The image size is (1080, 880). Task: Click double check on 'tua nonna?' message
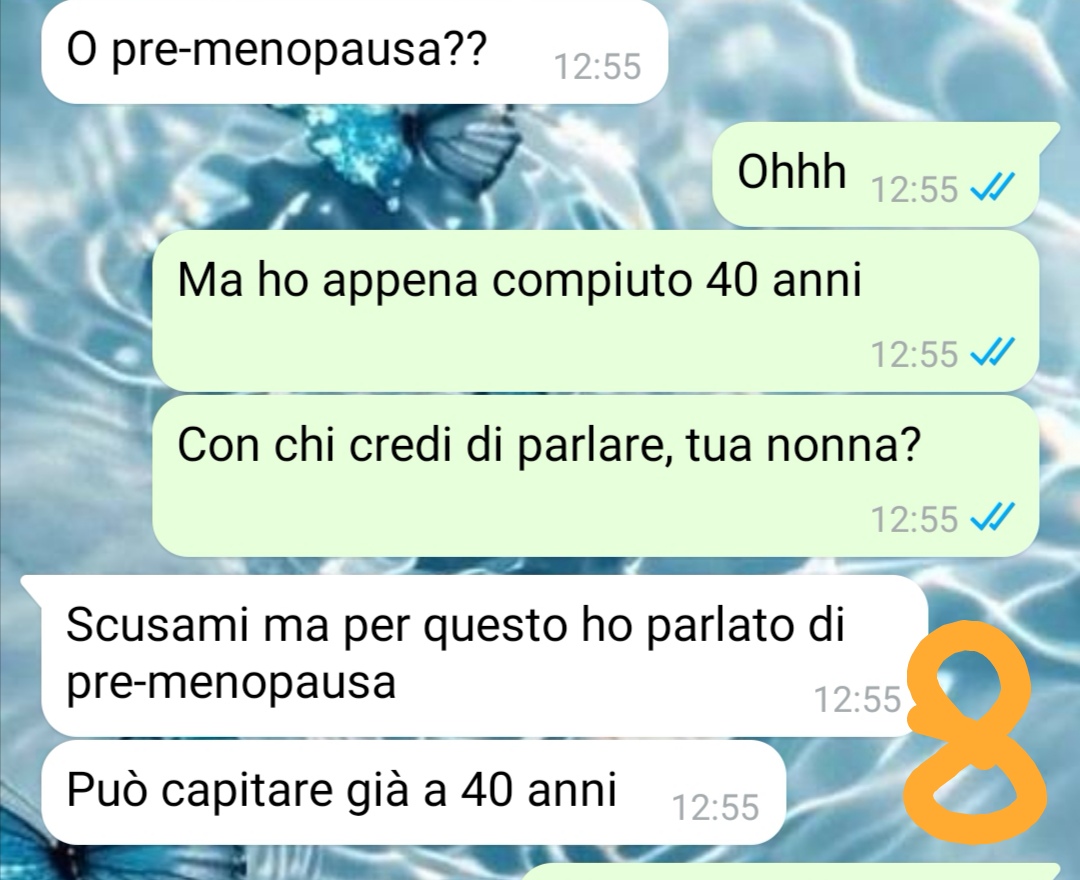pos(992,518)
